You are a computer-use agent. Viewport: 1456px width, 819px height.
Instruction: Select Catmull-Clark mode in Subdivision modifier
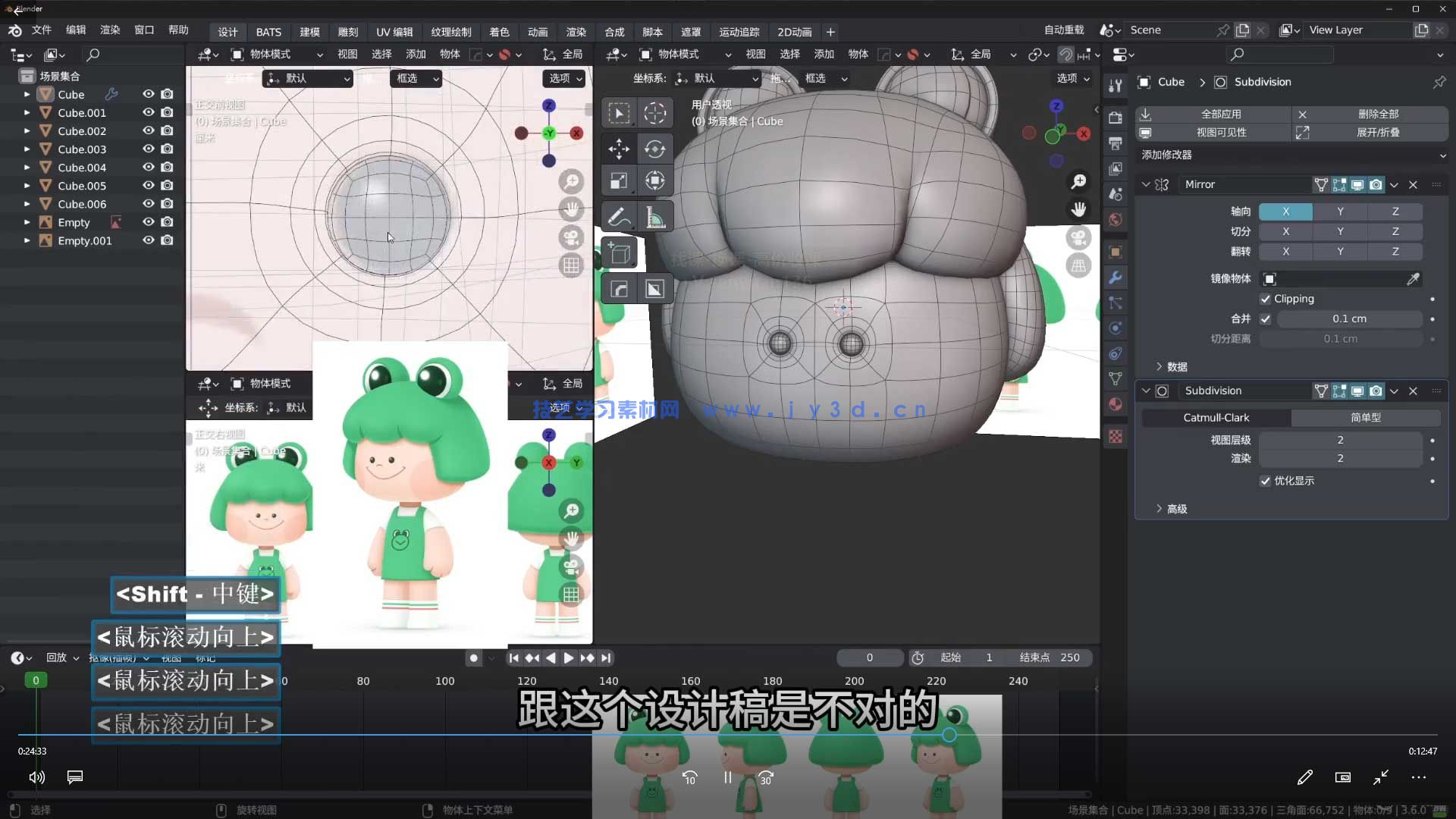(x=1215, y=417)
